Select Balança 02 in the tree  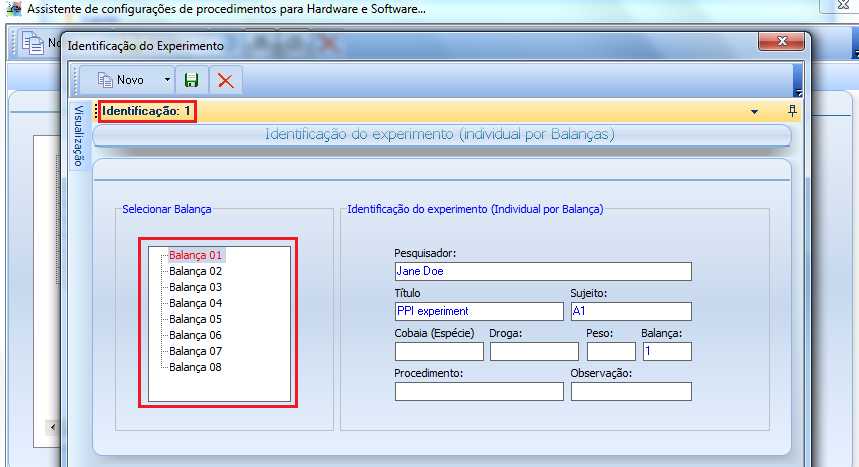tap(195, 271)
